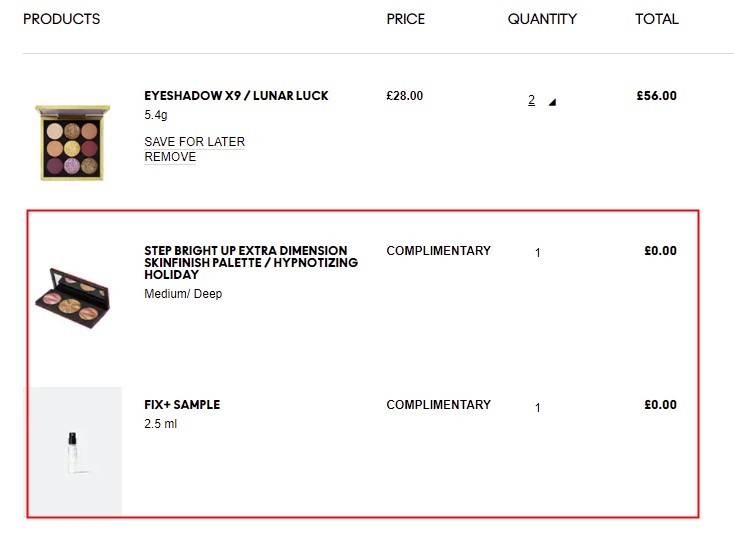Open the Step Bright Up palette thumbnail
The image size is (734, 541).
point(73,298)
